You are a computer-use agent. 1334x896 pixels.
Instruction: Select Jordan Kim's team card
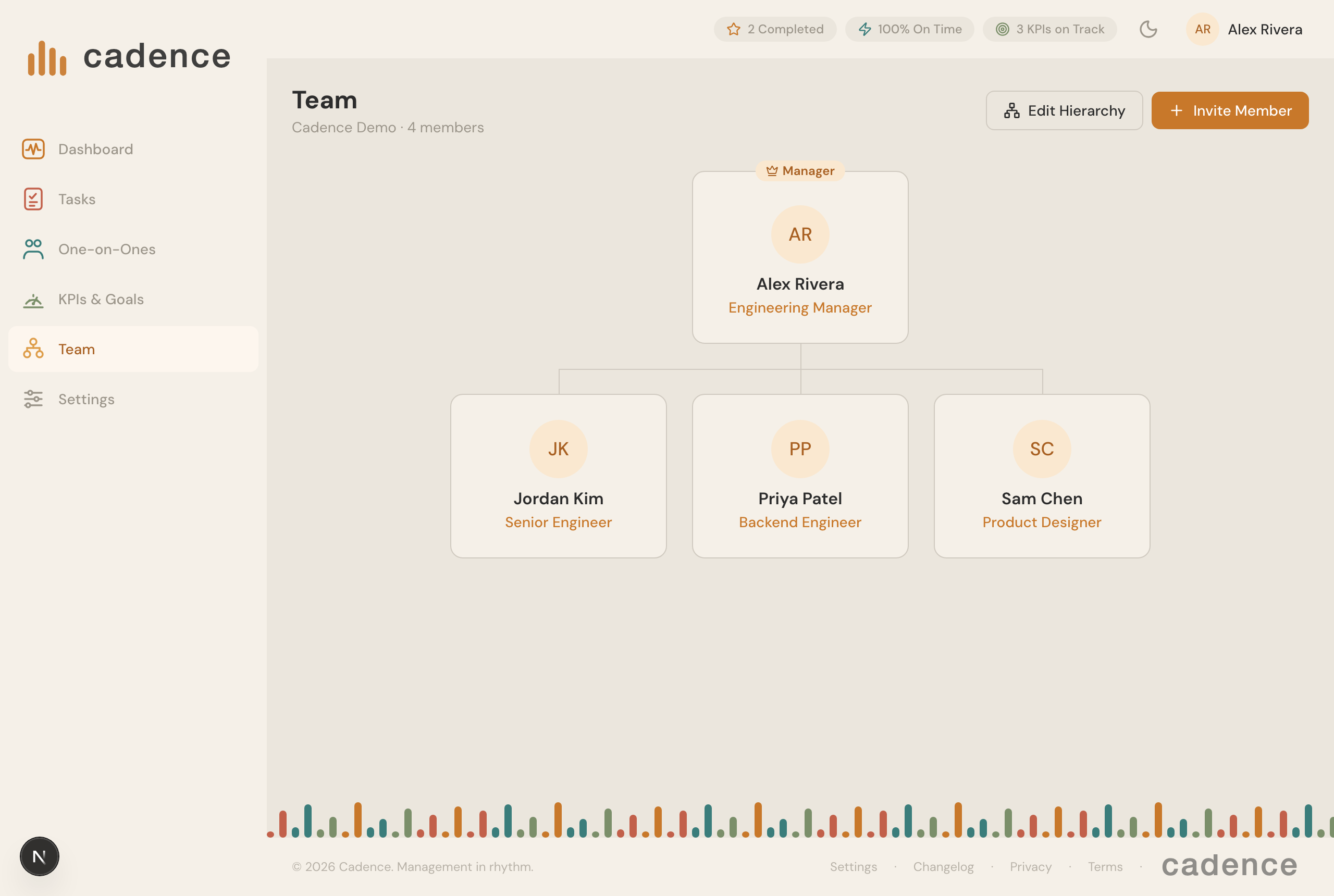(558, 476)
